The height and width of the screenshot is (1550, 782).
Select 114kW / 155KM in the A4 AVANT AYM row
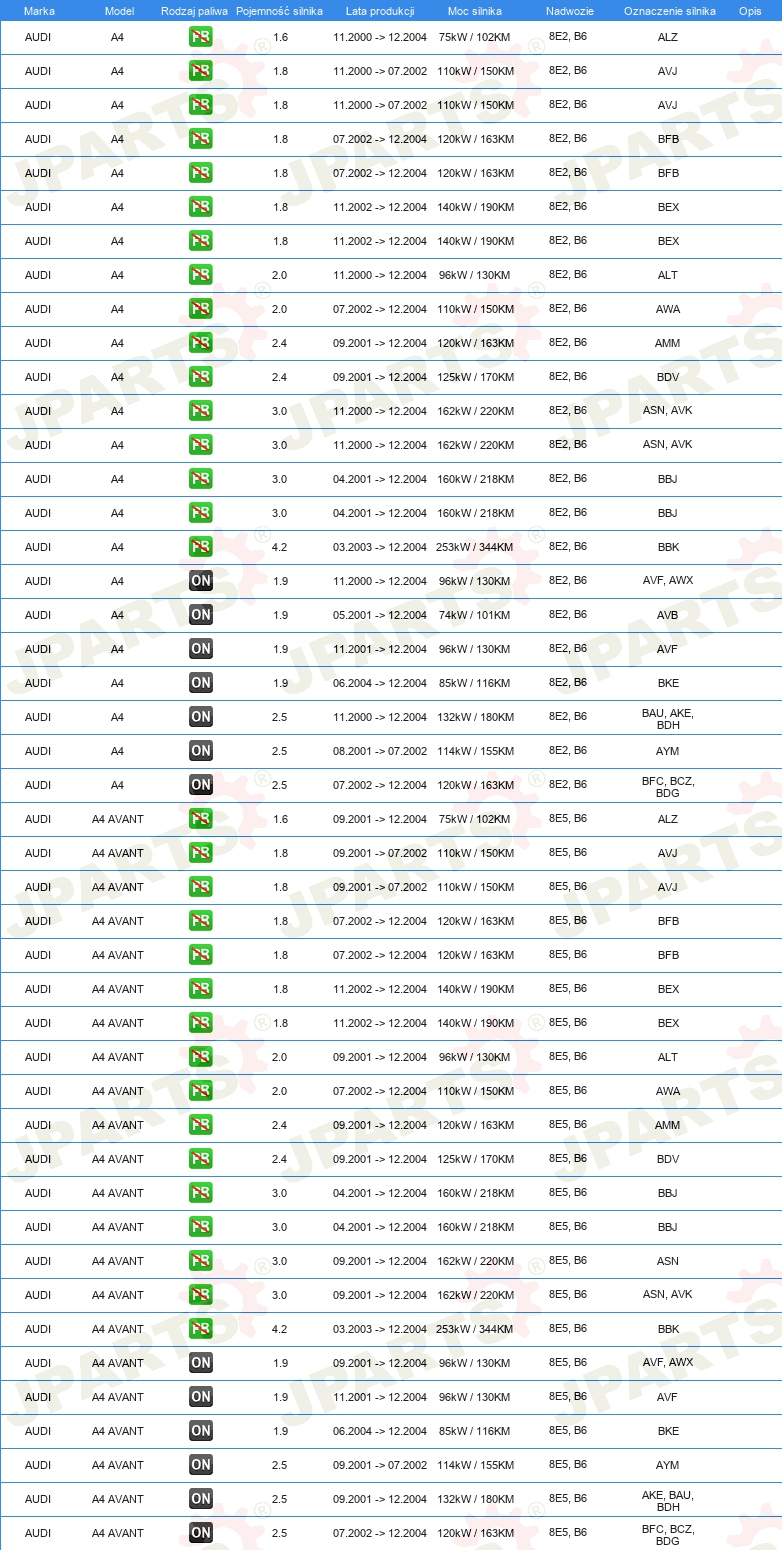click(475, 1466)
